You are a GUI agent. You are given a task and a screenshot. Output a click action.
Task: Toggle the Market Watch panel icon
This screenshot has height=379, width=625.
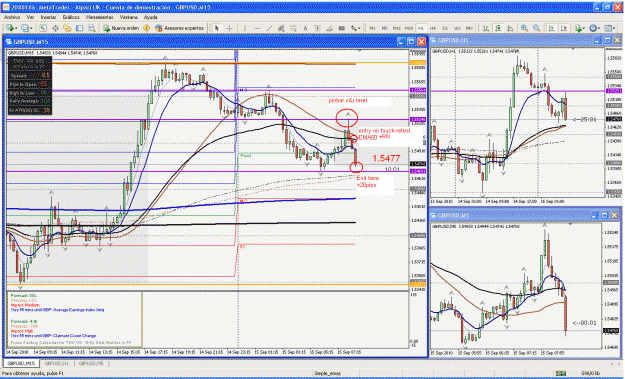coord(43,28)
